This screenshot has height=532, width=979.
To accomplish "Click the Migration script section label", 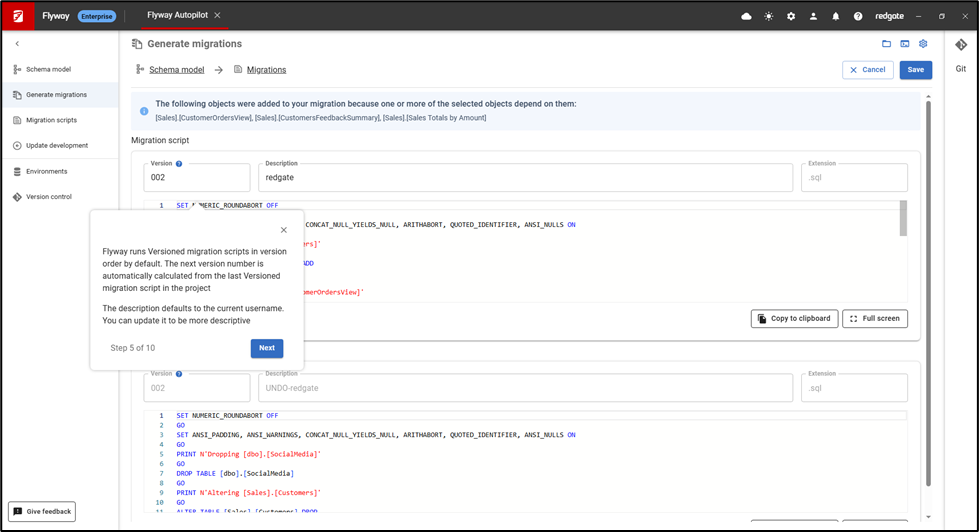I will tap(160, 140).
